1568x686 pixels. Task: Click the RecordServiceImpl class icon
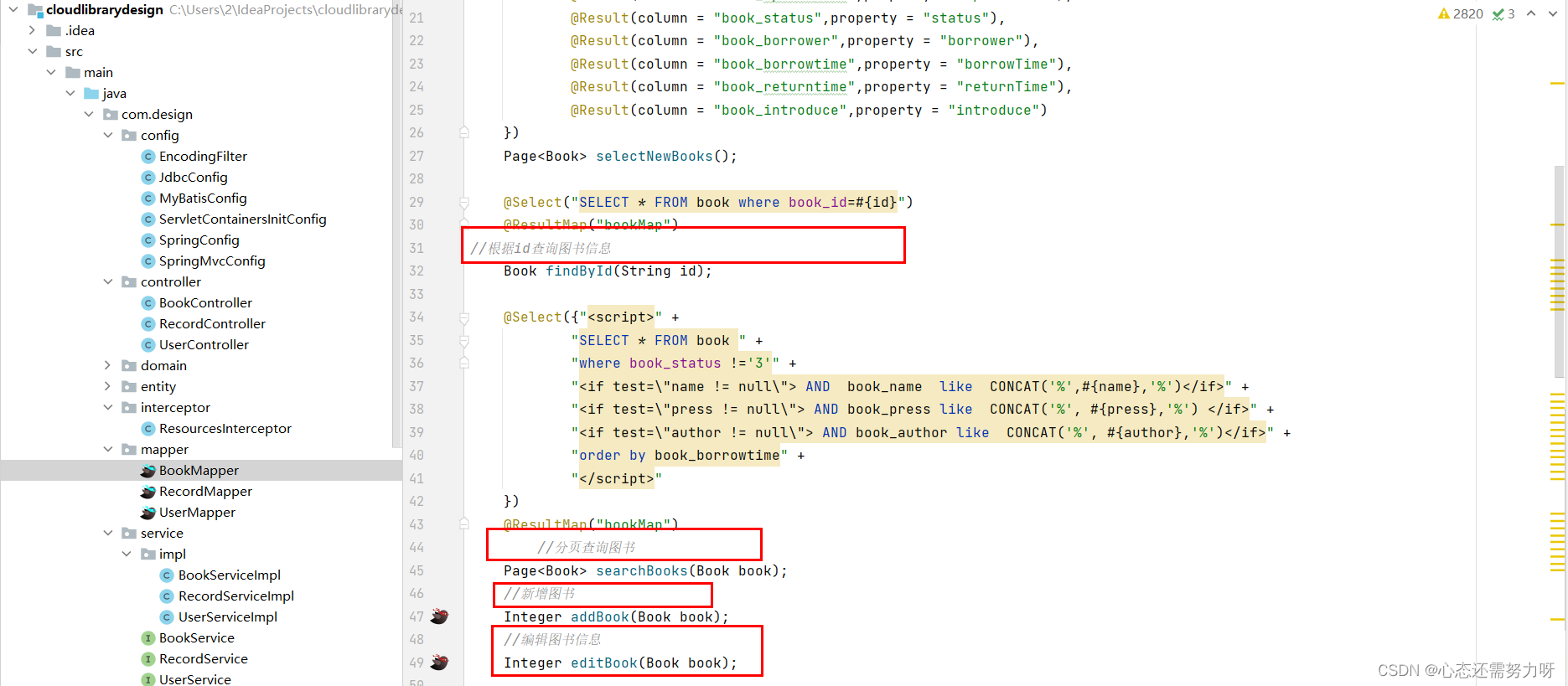167,596
